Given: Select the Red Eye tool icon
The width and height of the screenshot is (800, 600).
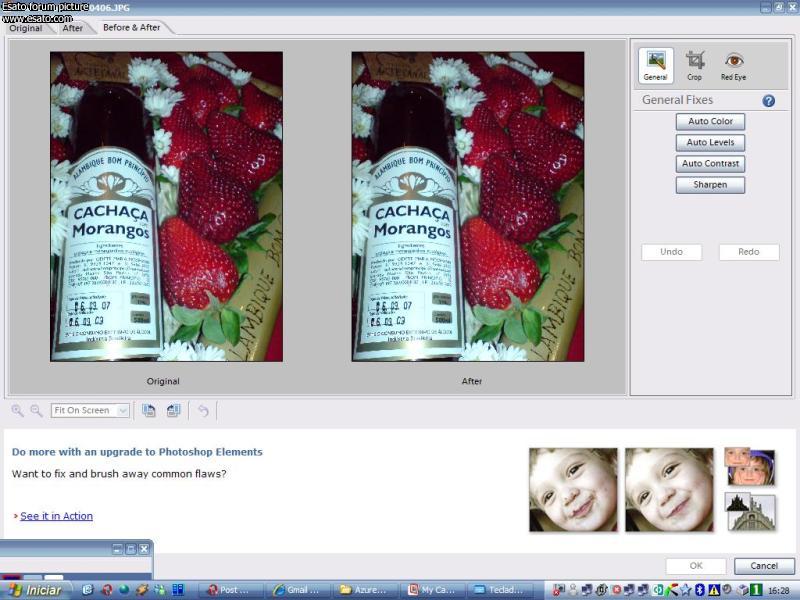Looking at the screenshot, I should (733, 65).
